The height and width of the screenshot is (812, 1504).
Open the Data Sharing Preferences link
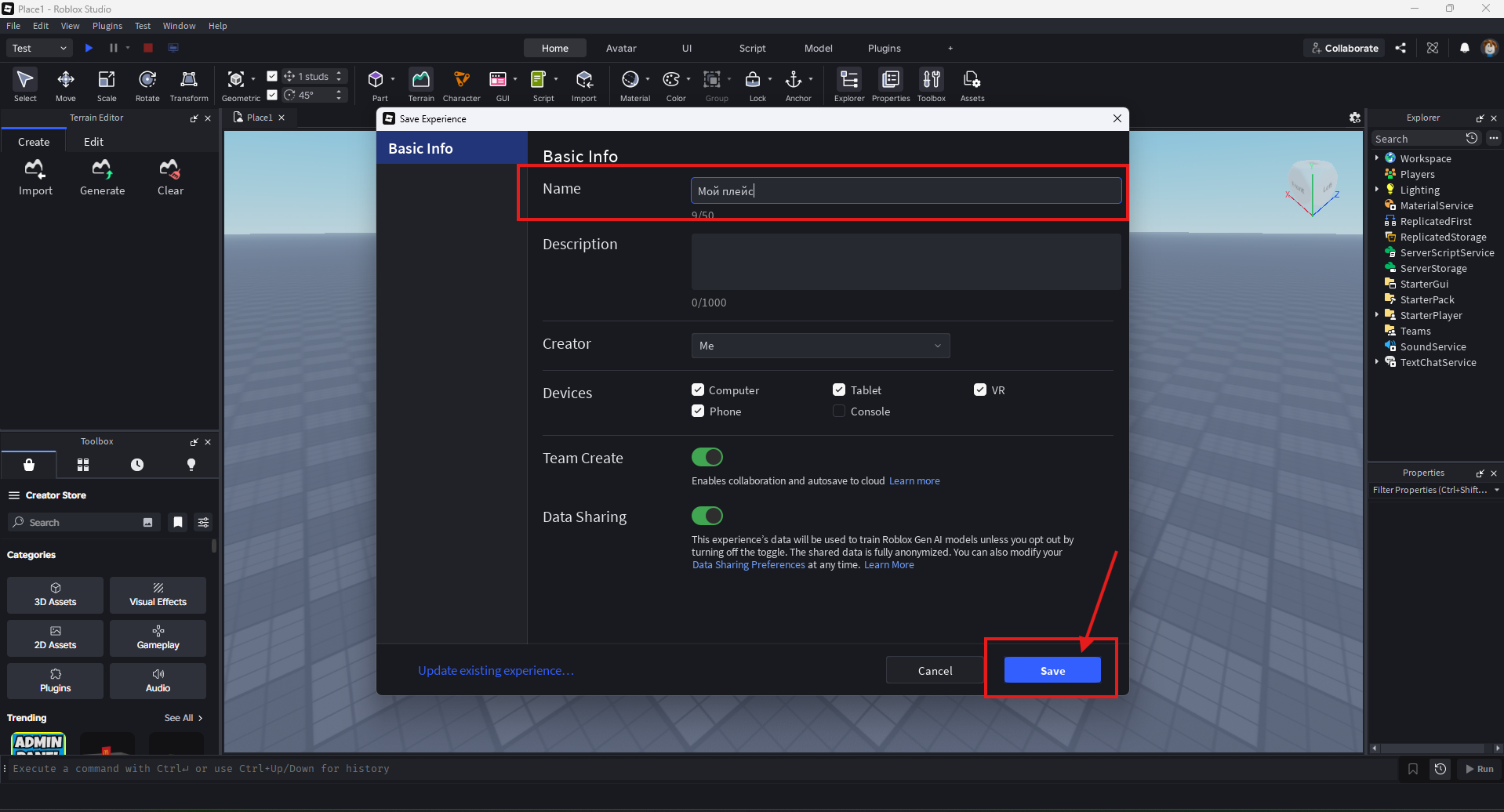748,565
